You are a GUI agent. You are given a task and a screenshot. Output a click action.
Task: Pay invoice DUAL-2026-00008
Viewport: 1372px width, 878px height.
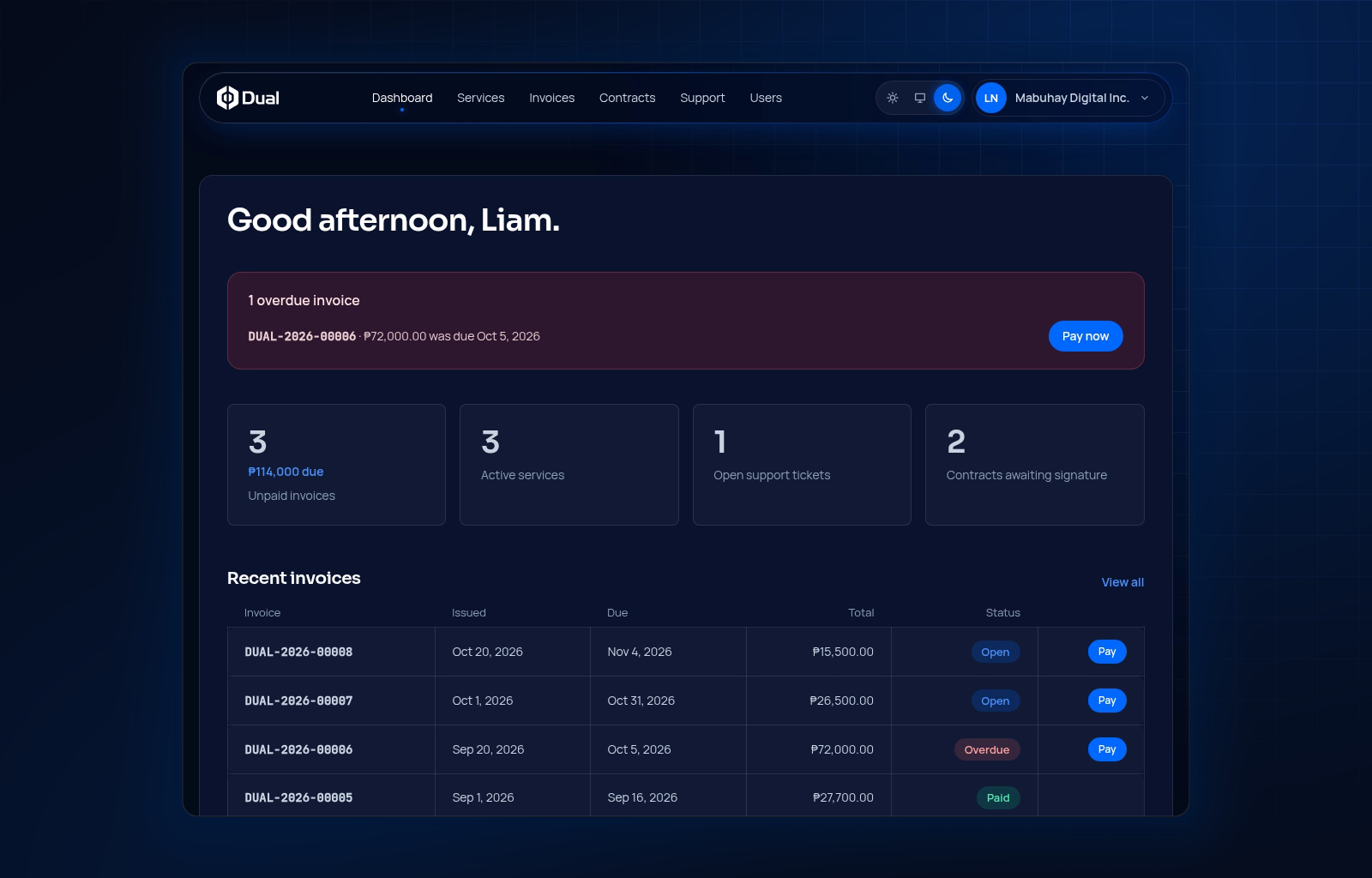[1107, 652]
